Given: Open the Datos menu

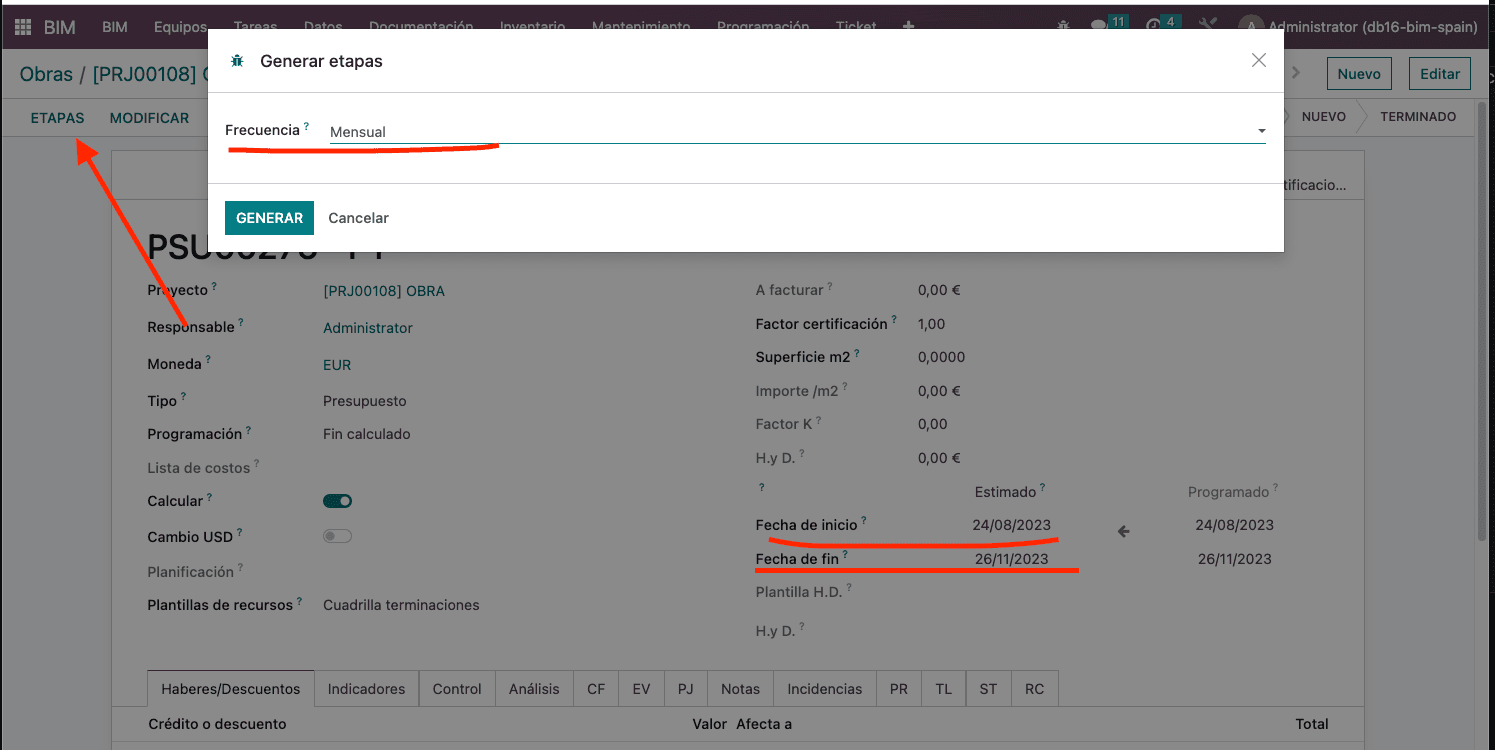Looking at the screenshot, I should tap(323, 27).
